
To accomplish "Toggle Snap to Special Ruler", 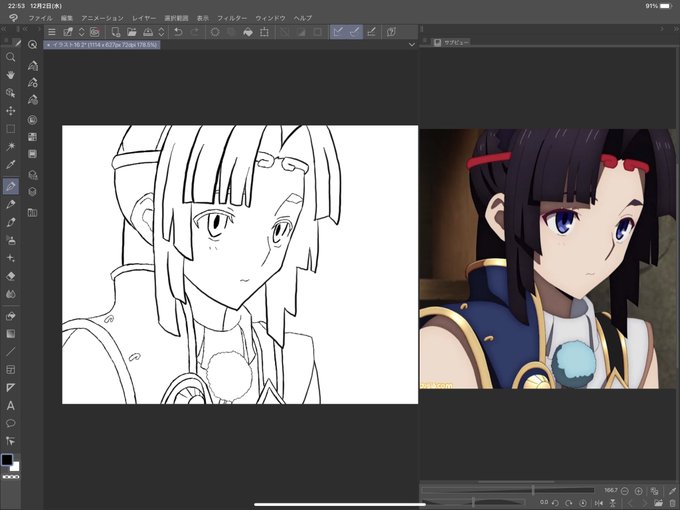I will 355,32.
